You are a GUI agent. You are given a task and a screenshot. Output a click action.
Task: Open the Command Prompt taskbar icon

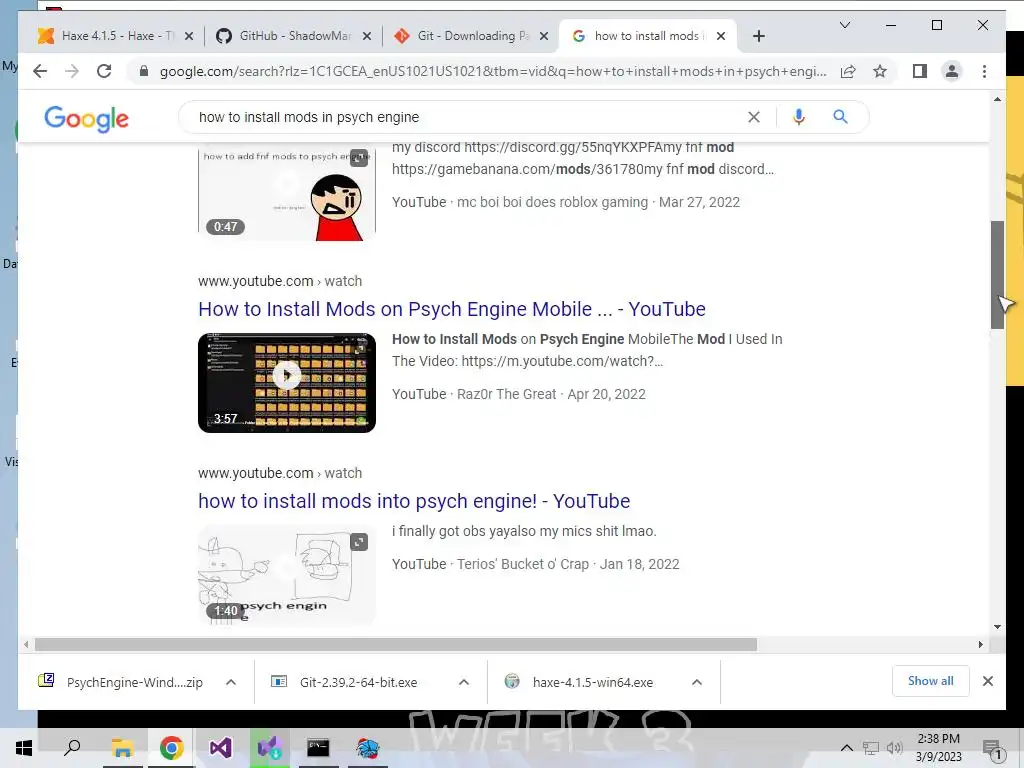[x=318, y=748]
